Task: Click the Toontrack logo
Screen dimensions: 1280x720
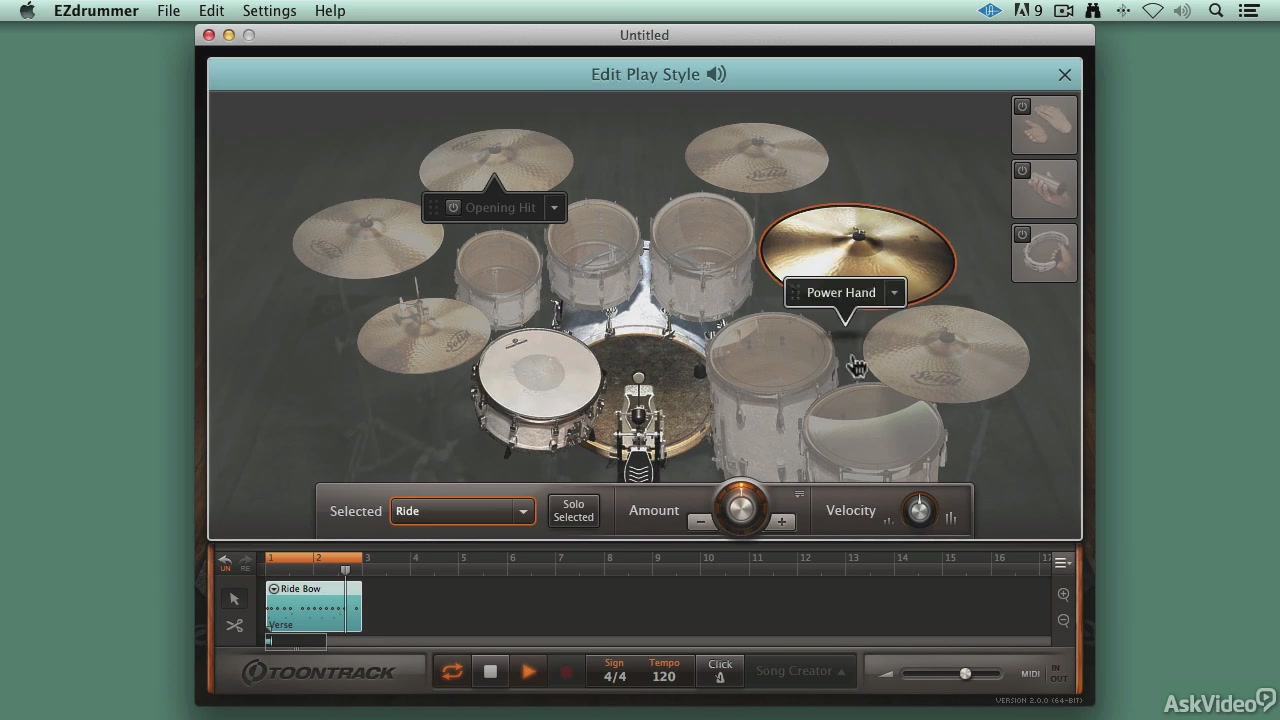Action: pos(319,673)
